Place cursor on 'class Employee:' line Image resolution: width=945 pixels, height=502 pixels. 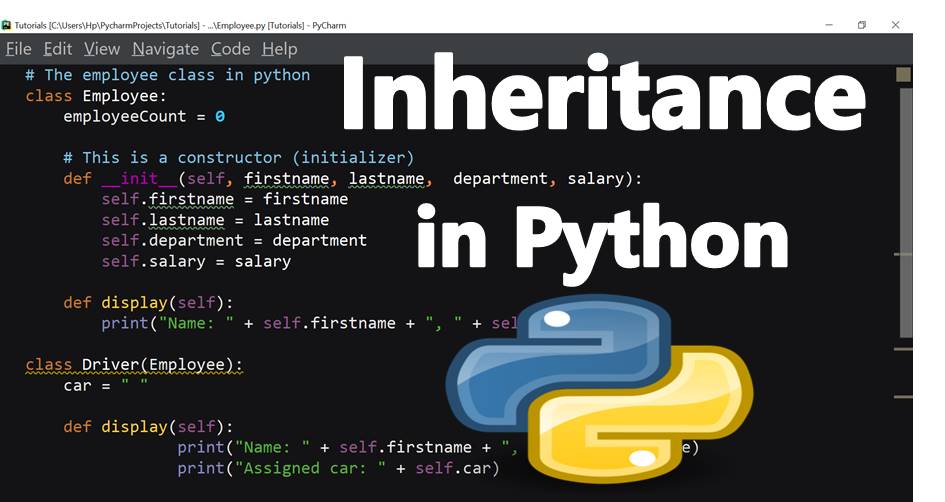[x=96, y=96]
